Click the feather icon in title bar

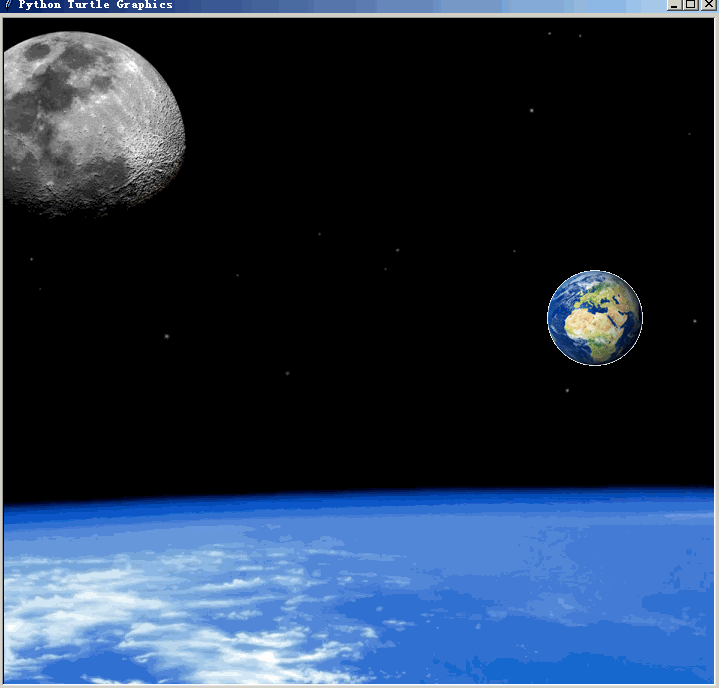click(8, 5)
